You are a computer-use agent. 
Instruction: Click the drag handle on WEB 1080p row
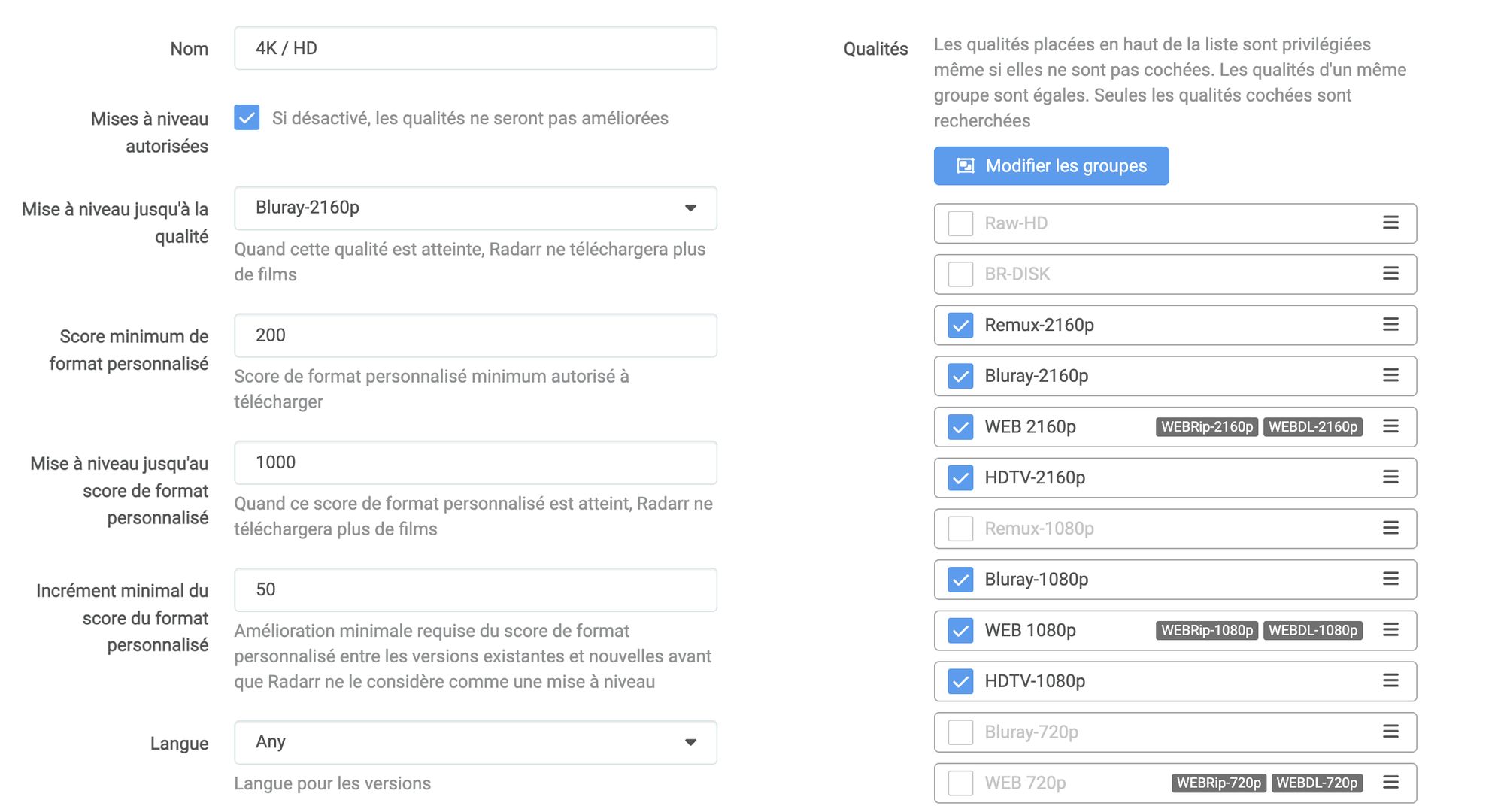pos(1390,630)
